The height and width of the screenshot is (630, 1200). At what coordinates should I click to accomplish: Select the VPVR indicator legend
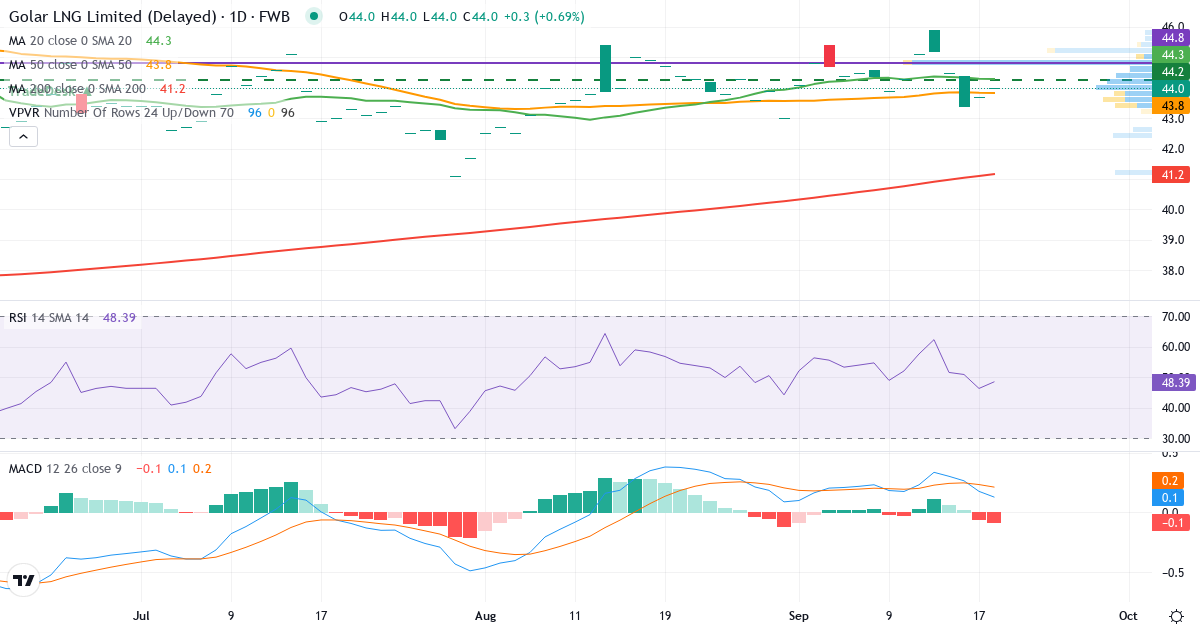pos(152,112)
